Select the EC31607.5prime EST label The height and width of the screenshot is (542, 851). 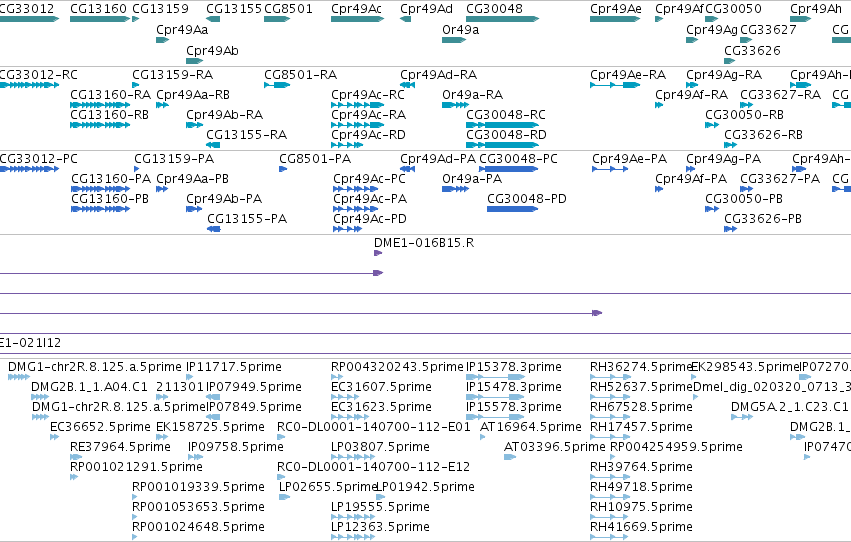[381, 387]
